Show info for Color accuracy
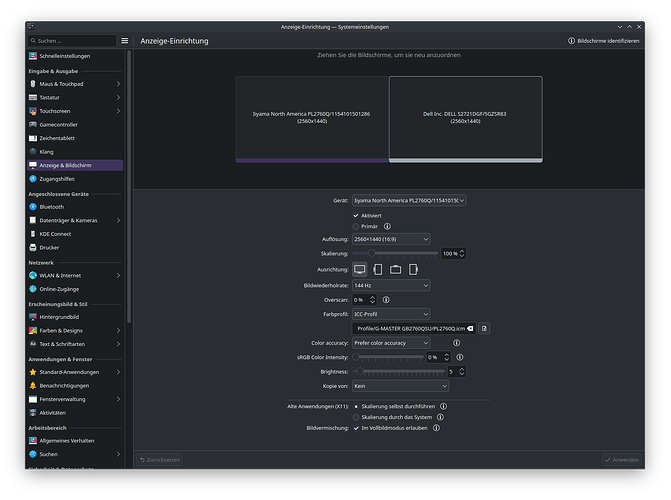Screen dimensions: 671x500 pos(457,343)
